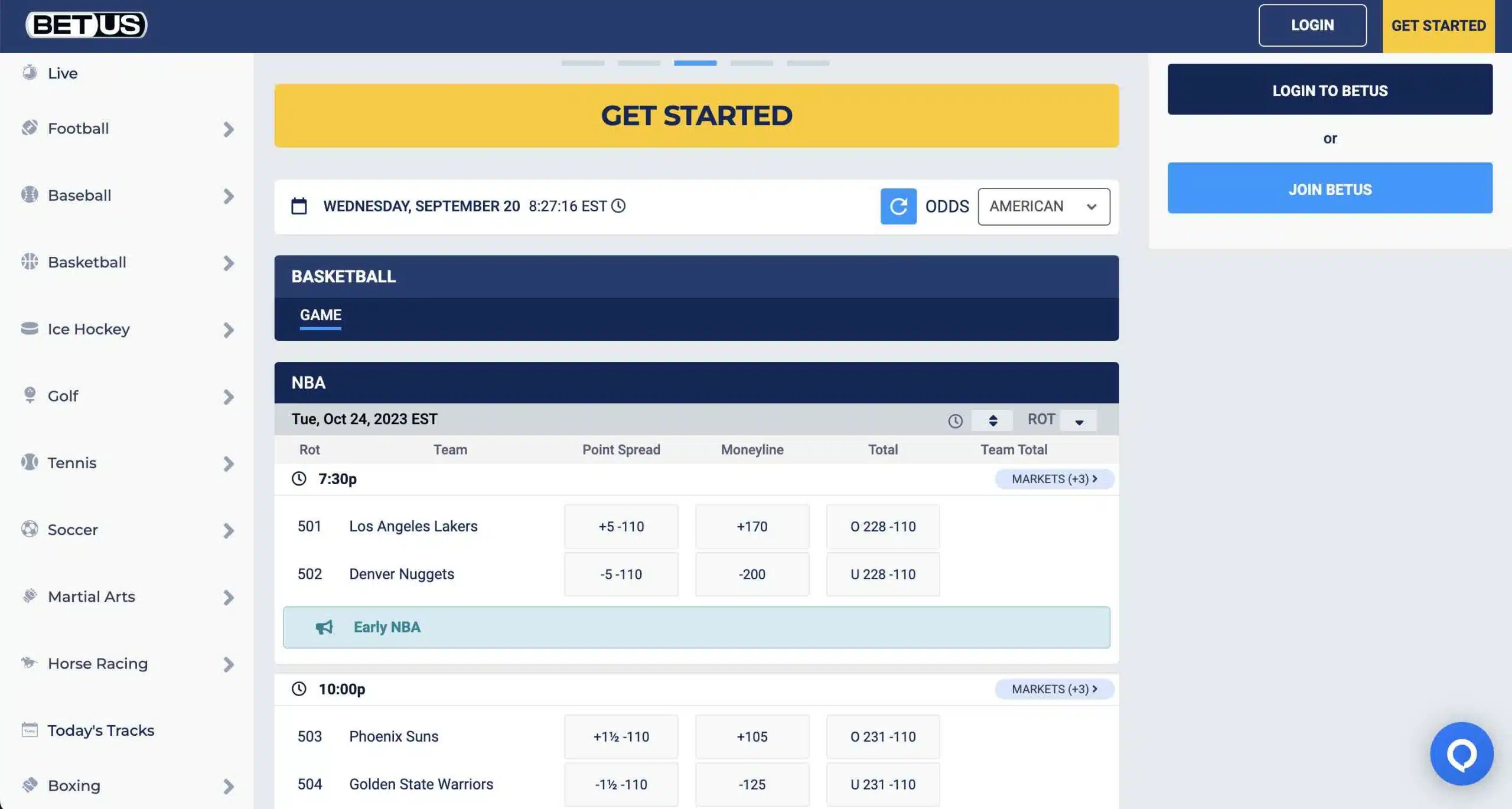Click the Live clock/time toggle icon
Screen dimensions: 1512x809
[619, 206]
